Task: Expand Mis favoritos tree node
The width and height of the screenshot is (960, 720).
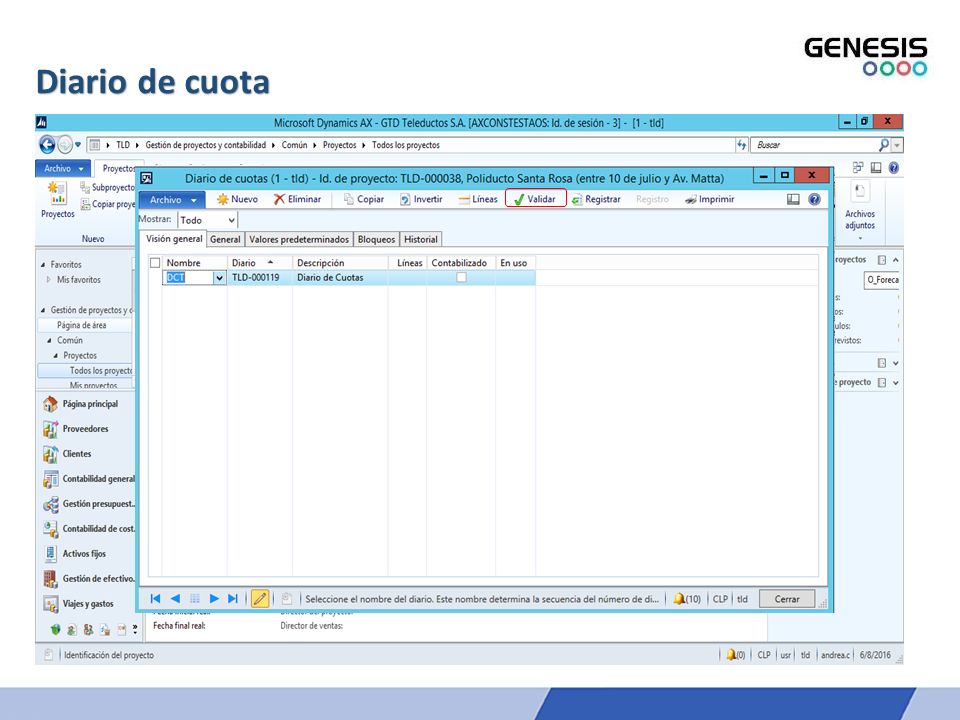Action: (49, 279)
